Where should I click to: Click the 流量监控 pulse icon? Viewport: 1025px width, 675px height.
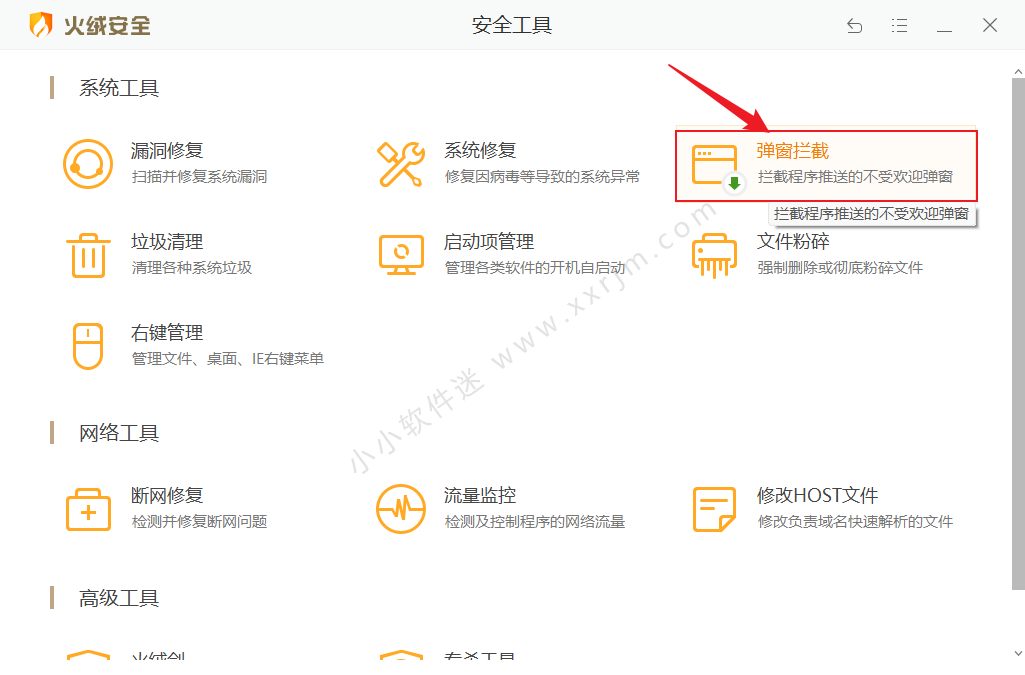click(401, 509)
